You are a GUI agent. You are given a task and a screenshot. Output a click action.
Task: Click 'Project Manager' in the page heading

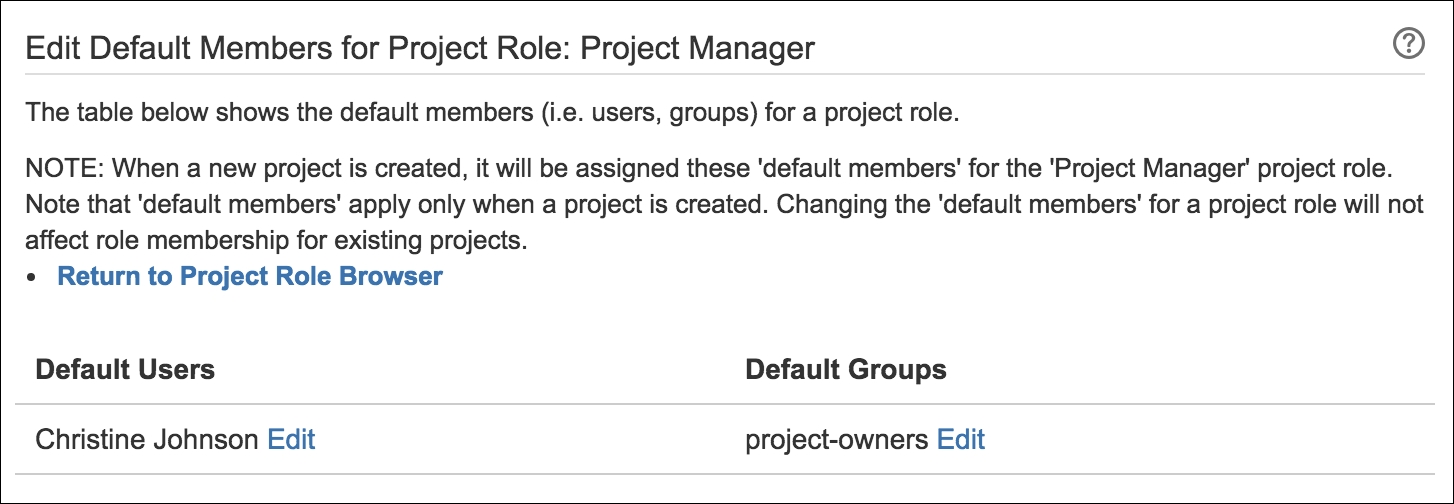tap(698, 48)
